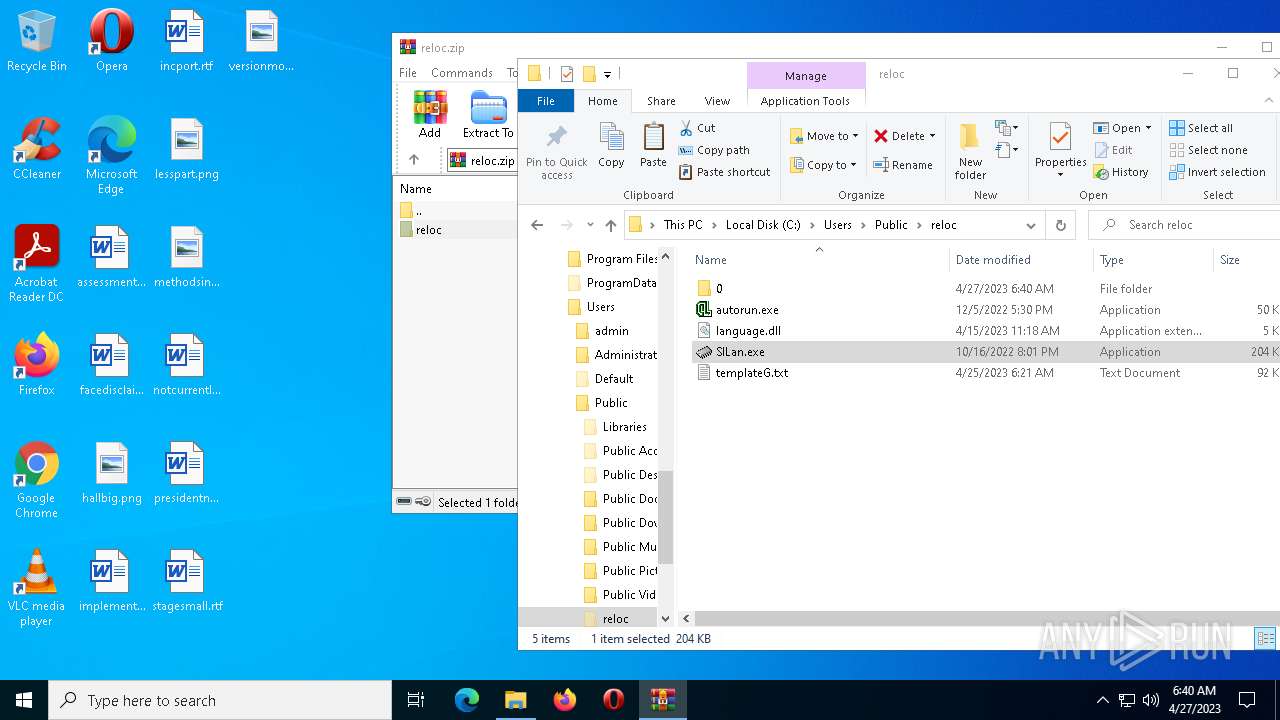Open the Commands menu in WinRAR
Screen dimensions: 1280x720
(462, 73)
